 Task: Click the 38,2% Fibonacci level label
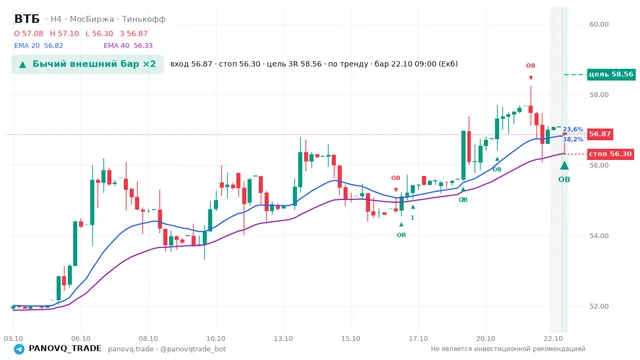573,139
